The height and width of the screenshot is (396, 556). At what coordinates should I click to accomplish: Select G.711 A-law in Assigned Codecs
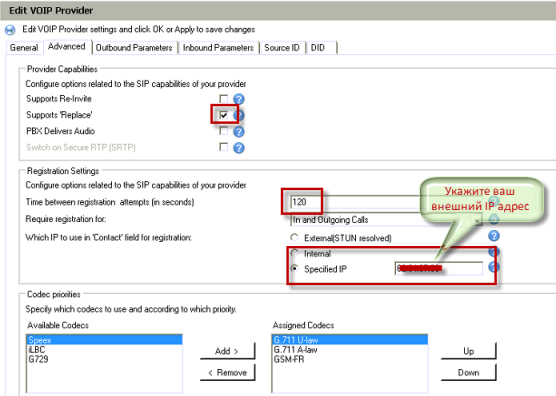click(x=350, y=350)
